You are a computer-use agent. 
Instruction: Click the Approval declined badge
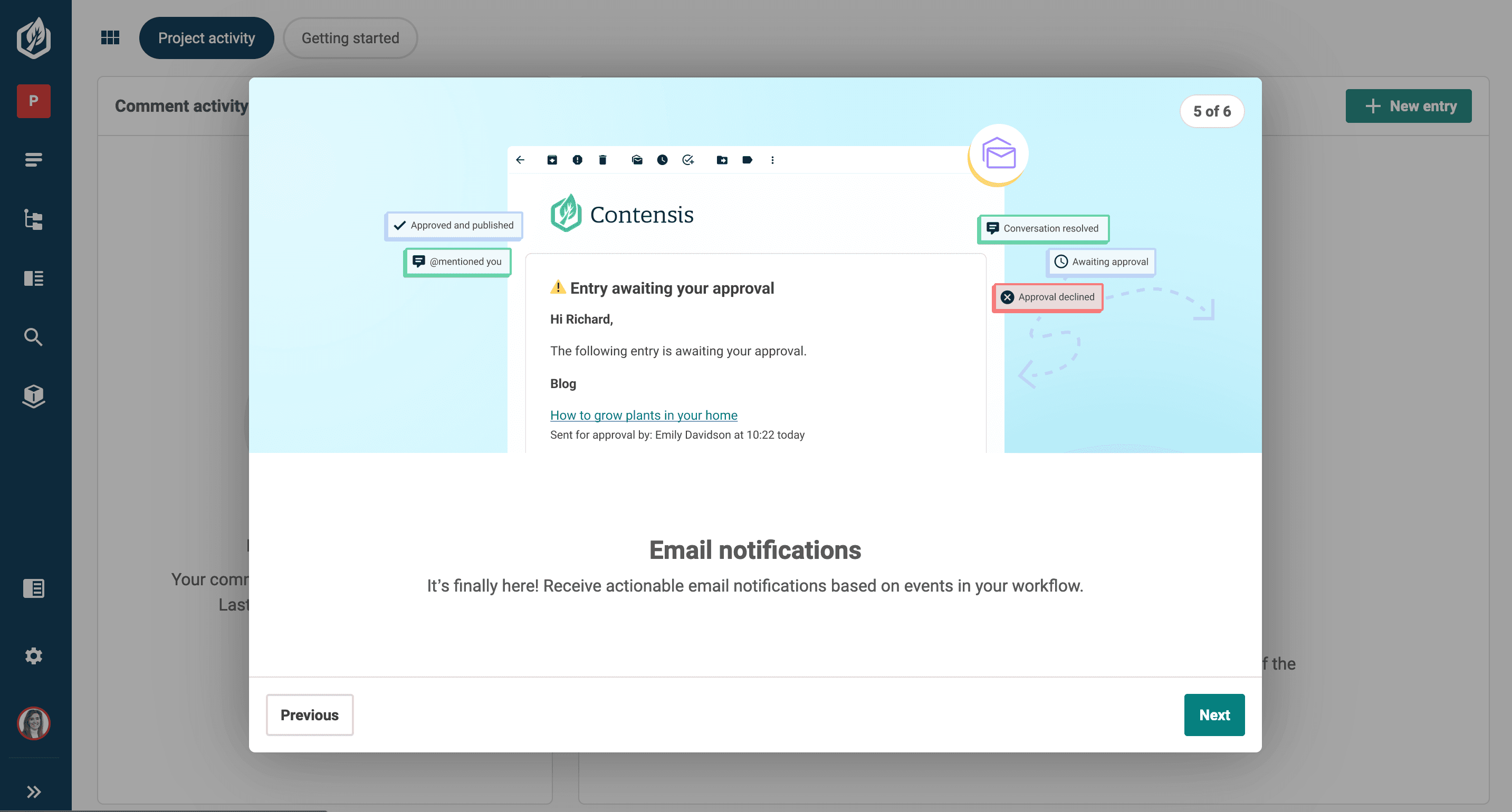[x=1047, y=297]
